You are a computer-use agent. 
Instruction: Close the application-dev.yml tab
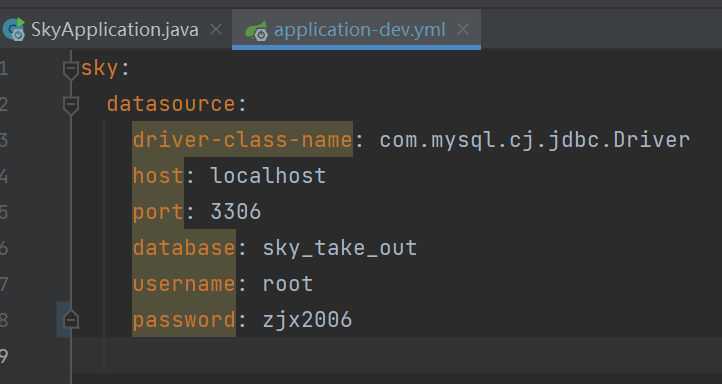tap(463, 30)
